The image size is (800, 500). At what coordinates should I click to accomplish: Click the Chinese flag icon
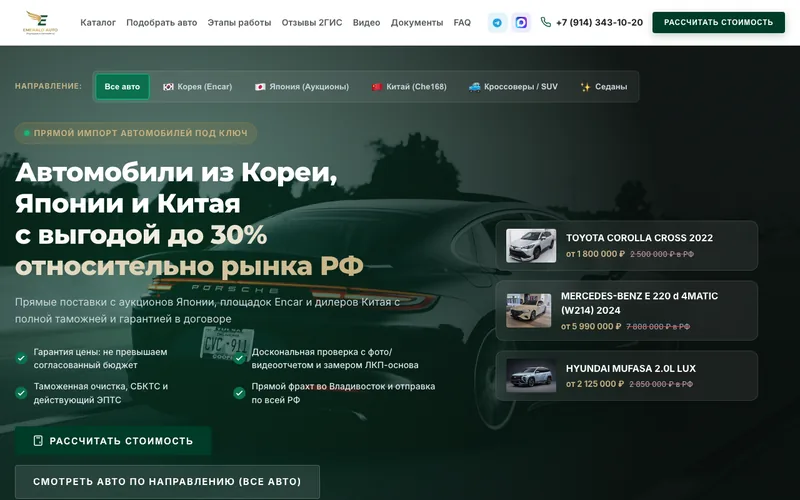click(377, 87)
